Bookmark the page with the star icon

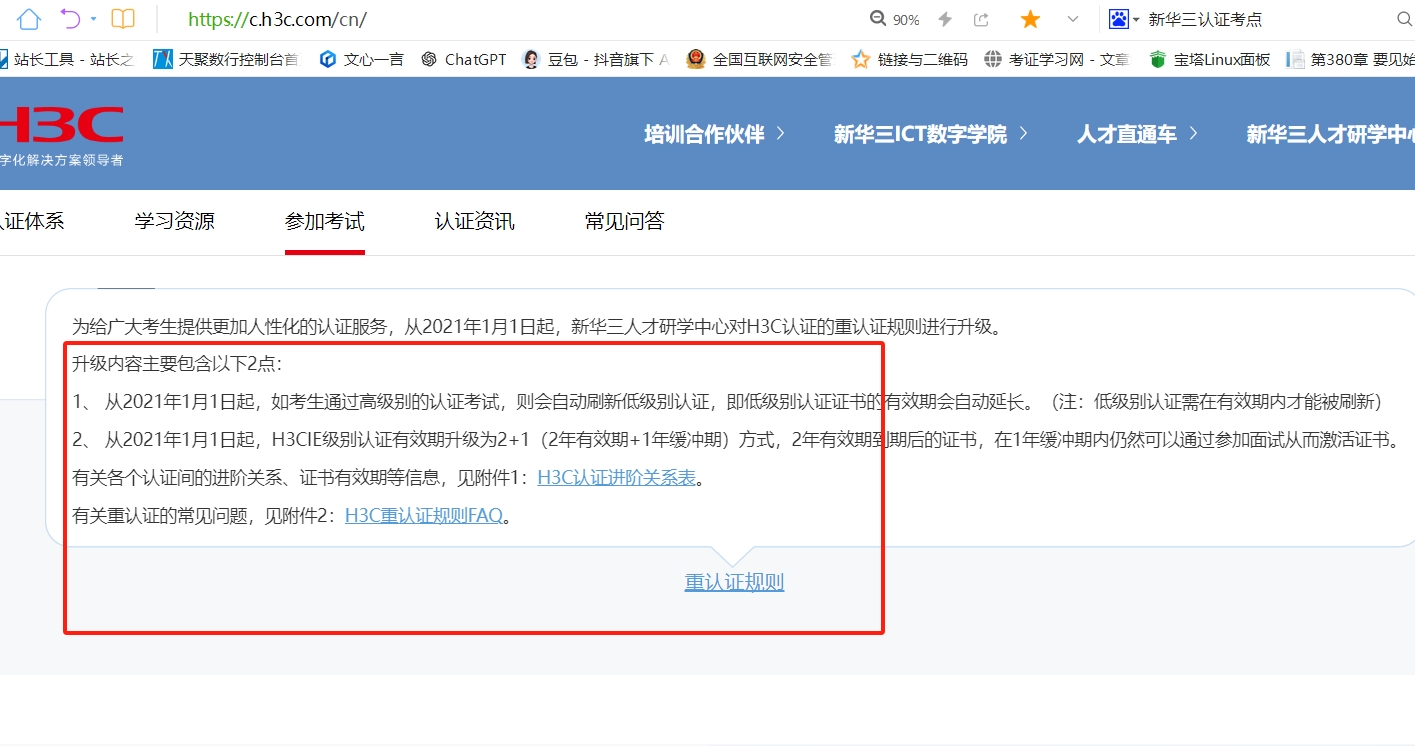[x=1030, y=19]
